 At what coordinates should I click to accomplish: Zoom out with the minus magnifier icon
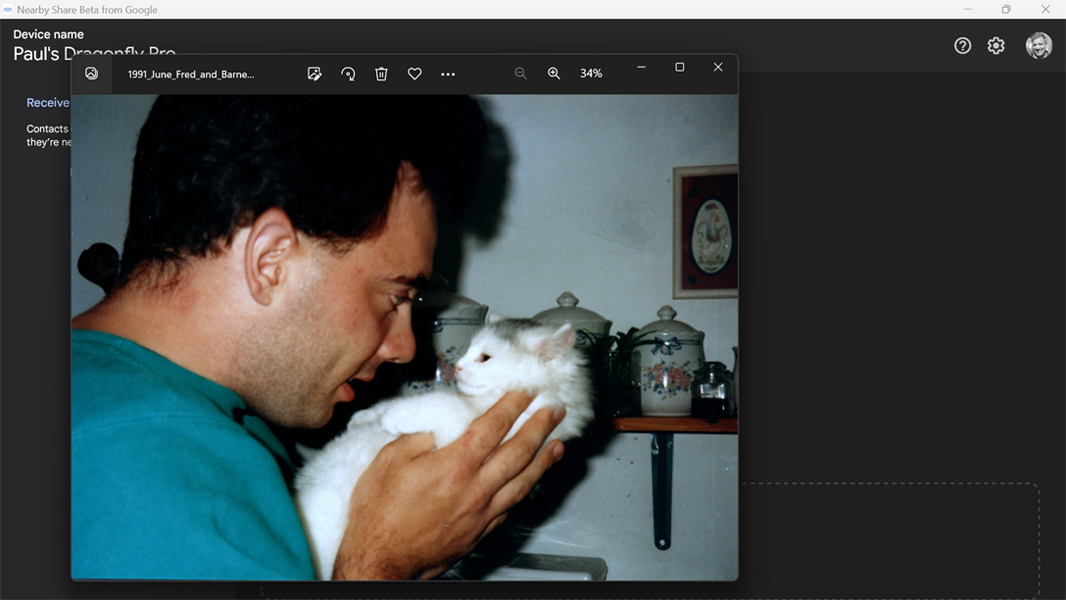click(x=520, y=74)
